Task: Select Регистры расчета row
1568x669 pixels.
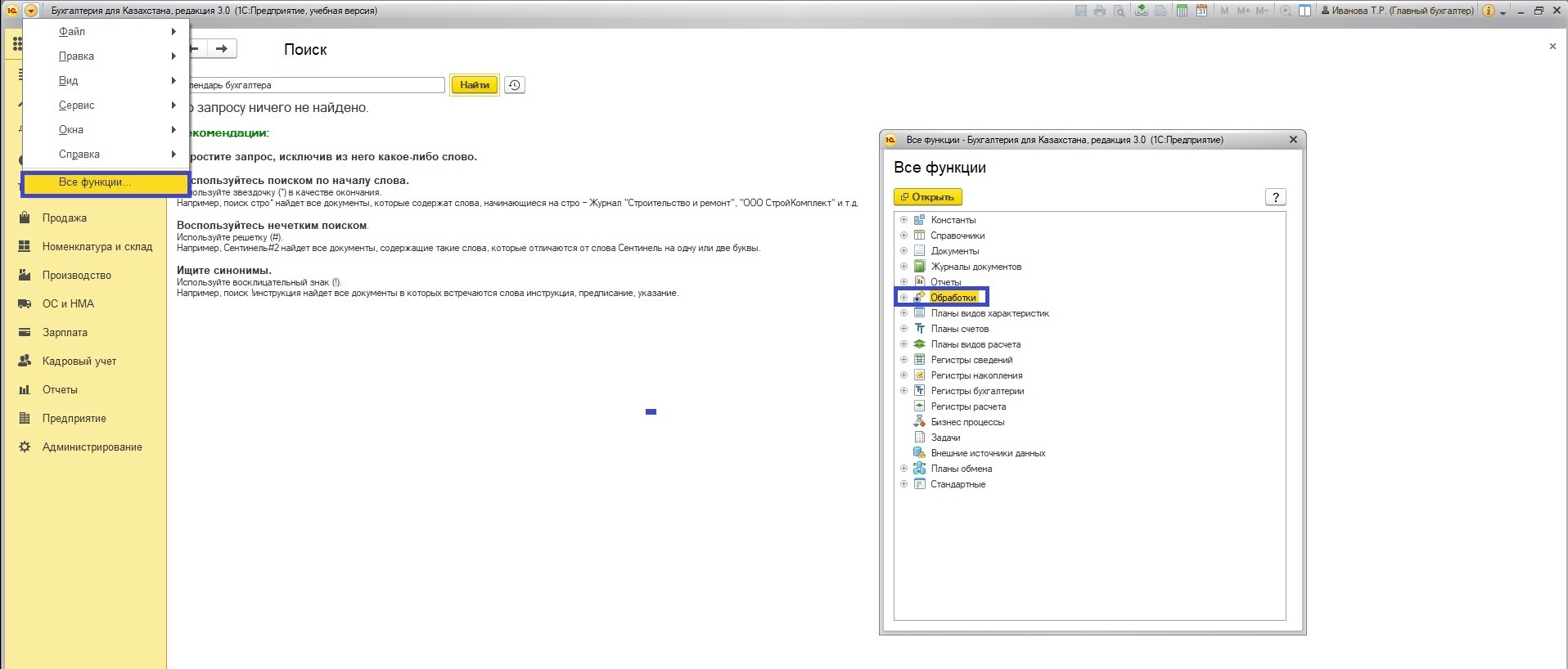Action: tap(968, 406)
